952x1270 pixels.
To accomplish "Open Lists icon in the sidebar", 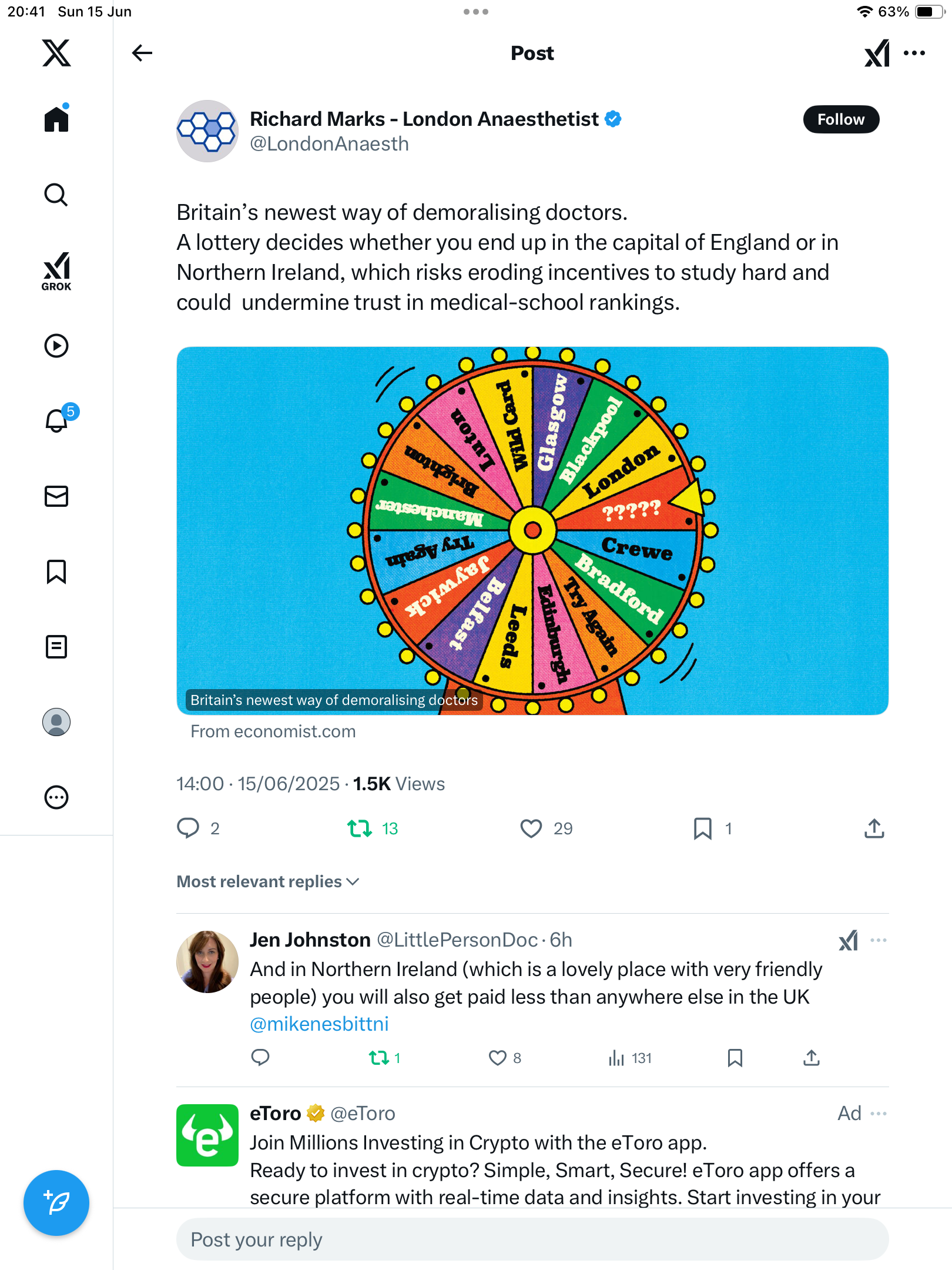I will click(x=56, y=647).
